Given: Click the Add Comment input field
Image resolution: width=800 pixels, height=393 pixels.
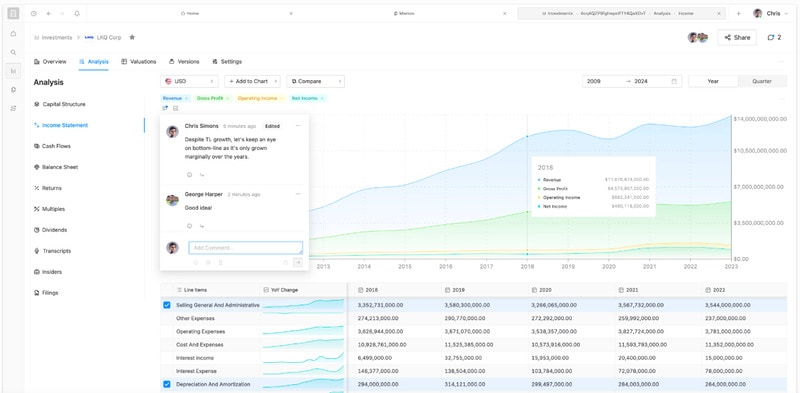Looking at the screenshot, I should pyautogui.click(x=245, y=248).
